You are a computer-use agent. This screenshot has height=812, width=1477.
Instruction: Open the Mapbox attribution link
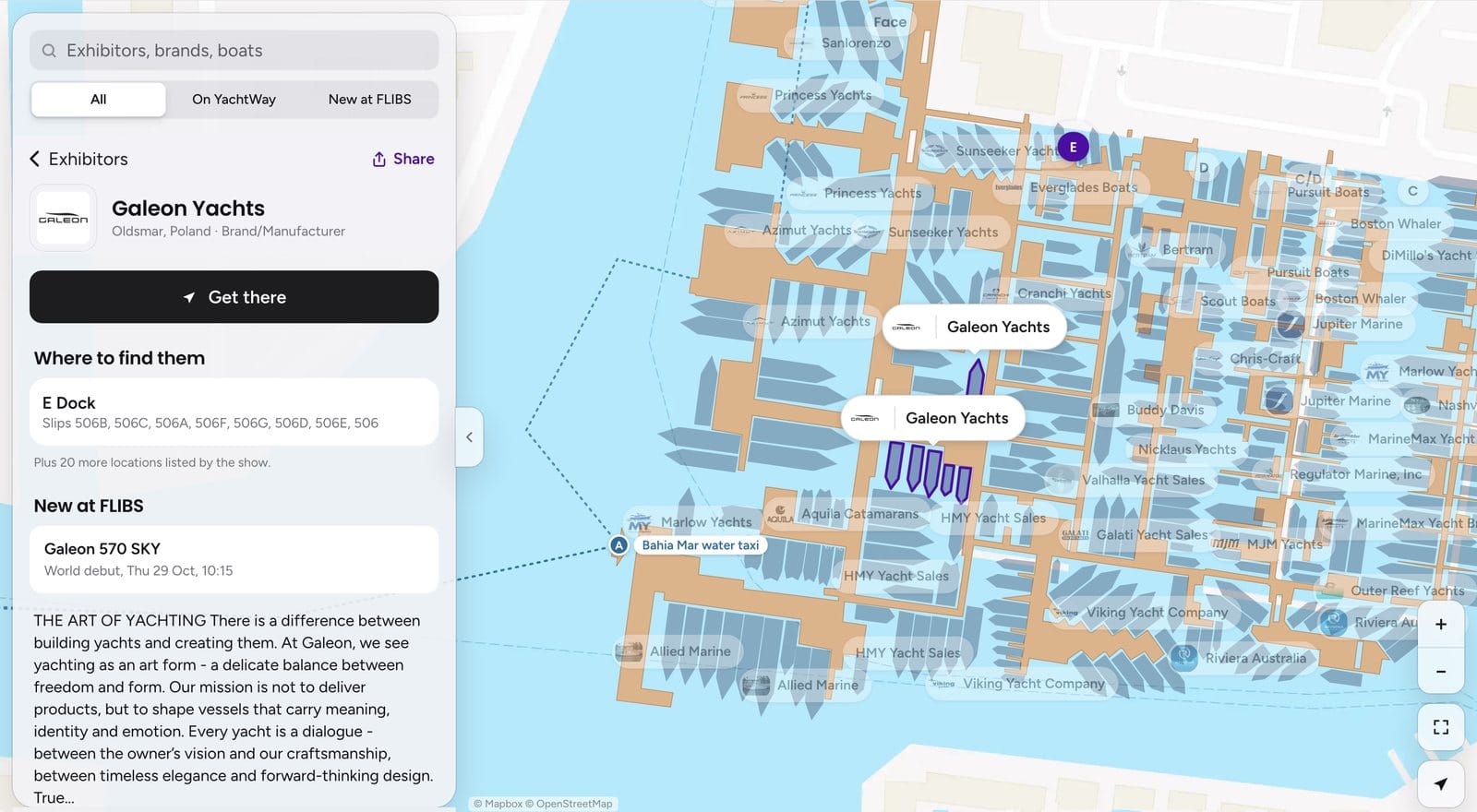[498, 804]
